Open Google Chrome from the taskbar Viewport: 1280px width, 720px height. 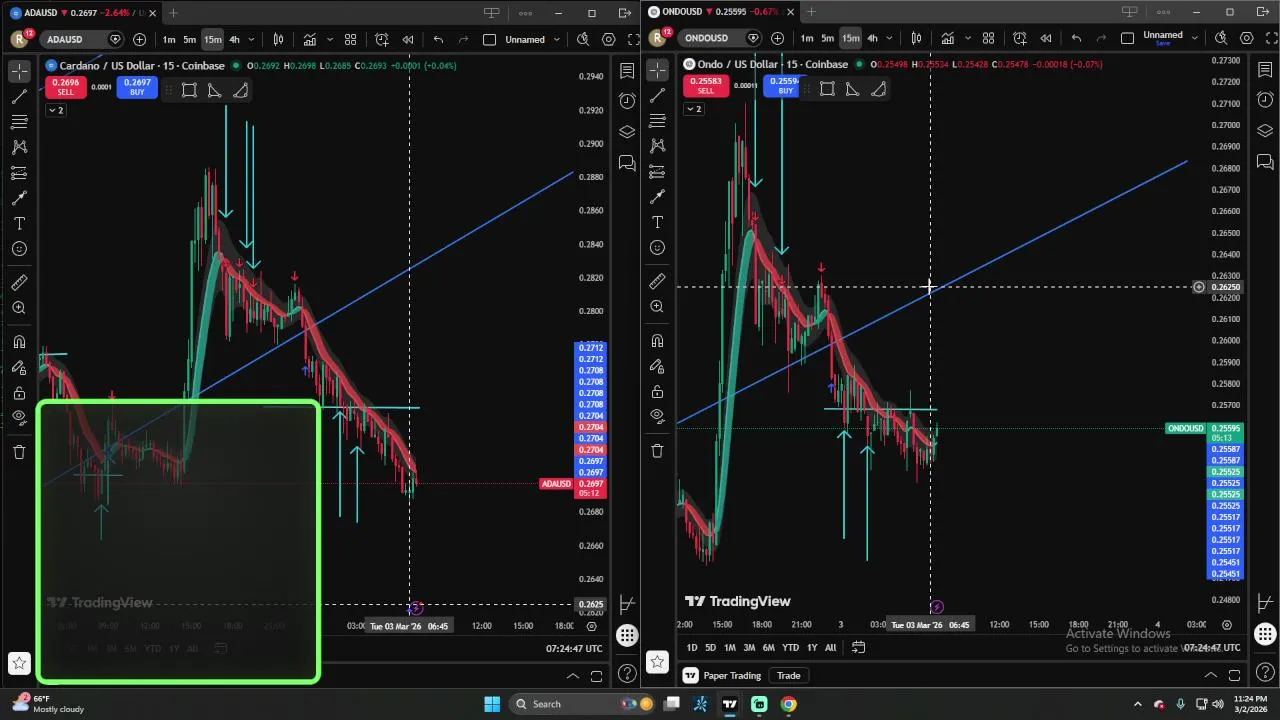tap(788, 704)
